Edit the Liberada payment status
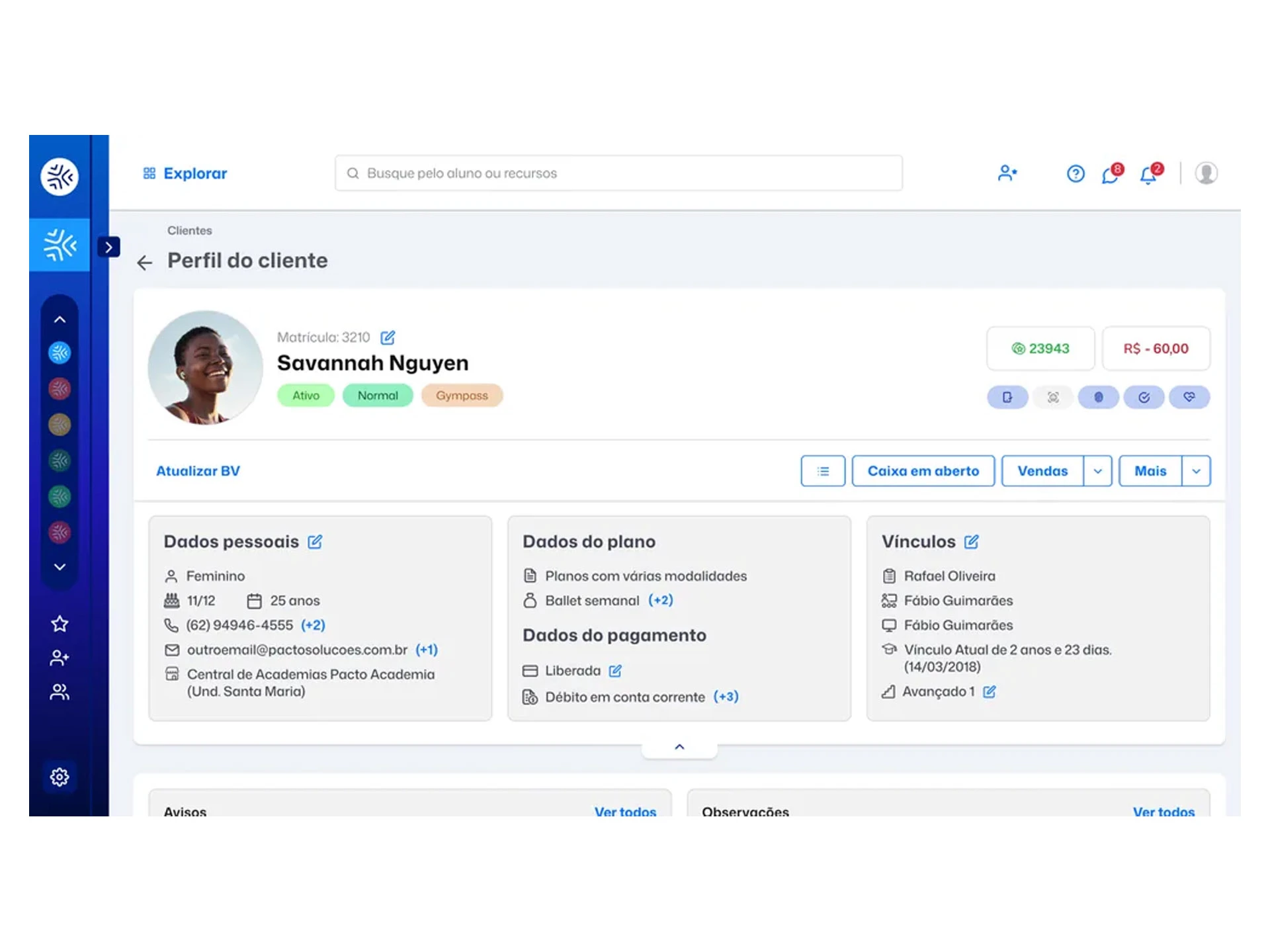The image size is (1270, 952). (615, 671)
